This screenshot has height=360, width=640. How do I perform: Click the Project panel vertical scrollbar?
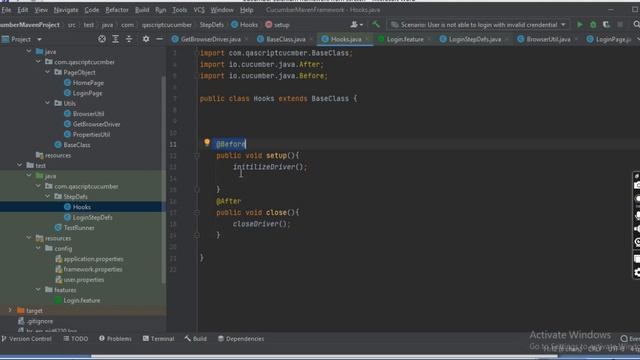tap(164, 180)
